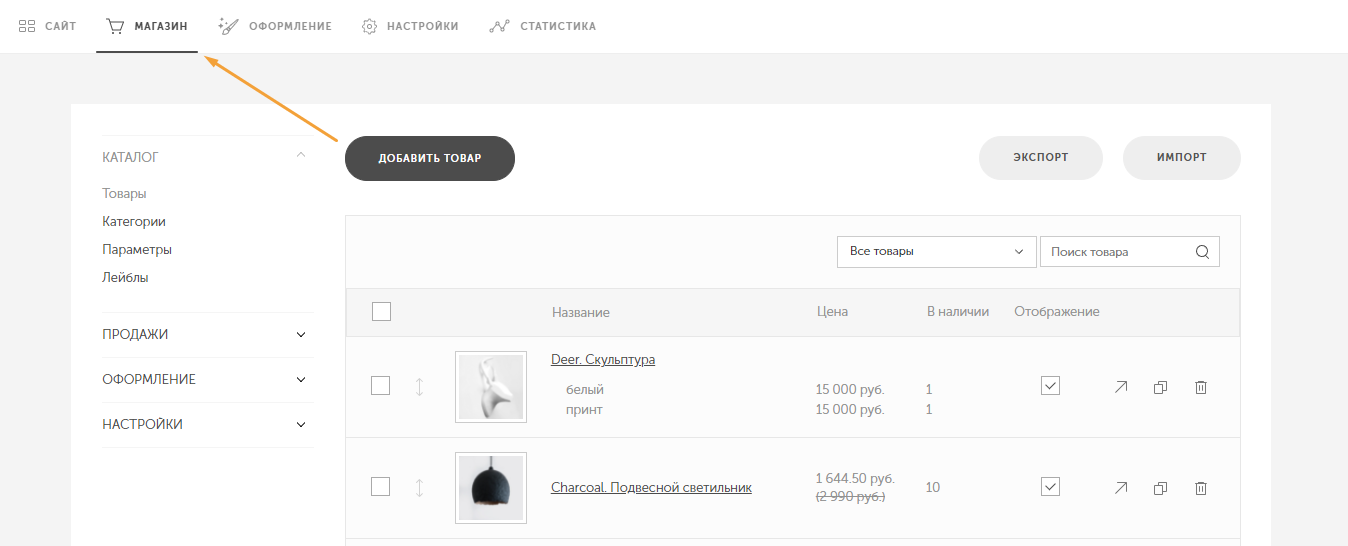Click the search magnifier icon
Image resolution: width=1348 pixels, height=546 pixels.
[x=1202, y=252]
